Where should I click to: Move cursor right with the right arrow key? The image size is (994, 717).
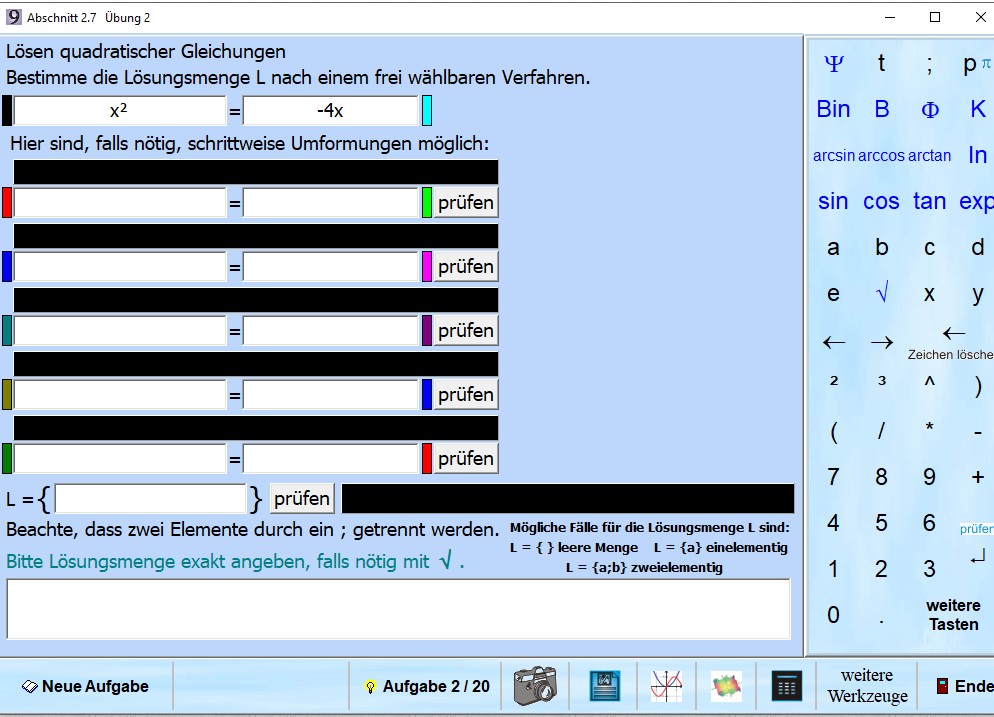coord(881,343)
